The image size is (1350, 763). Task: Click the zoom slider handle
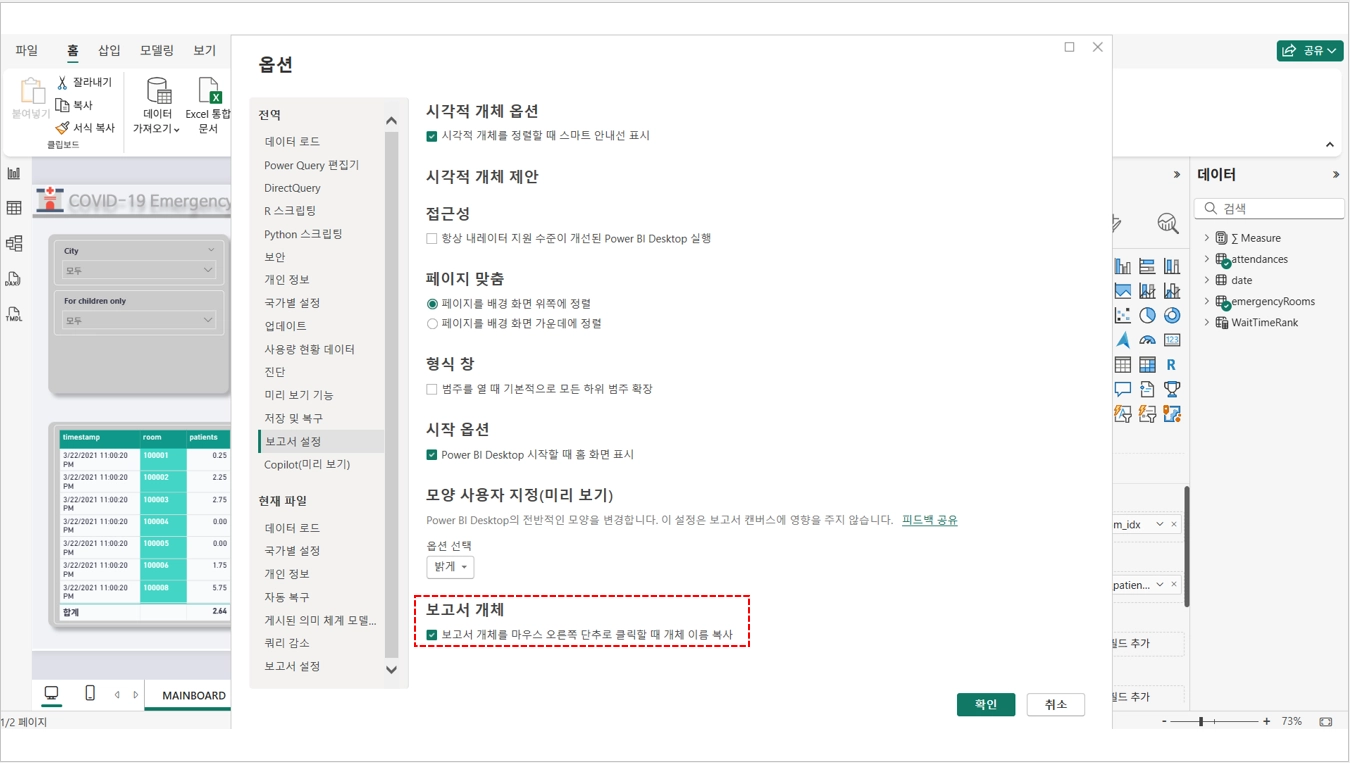click(x=1201, y=721)
